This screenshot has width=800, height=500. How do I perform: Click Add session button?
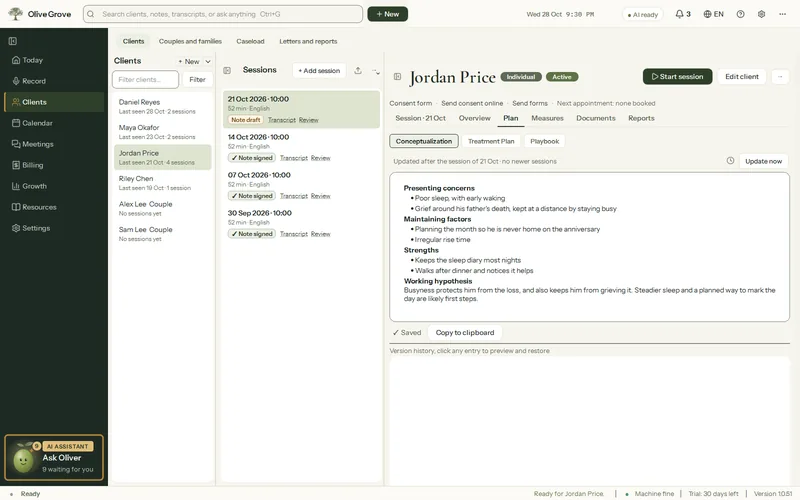pyautogui.click(x=319, y=70)
